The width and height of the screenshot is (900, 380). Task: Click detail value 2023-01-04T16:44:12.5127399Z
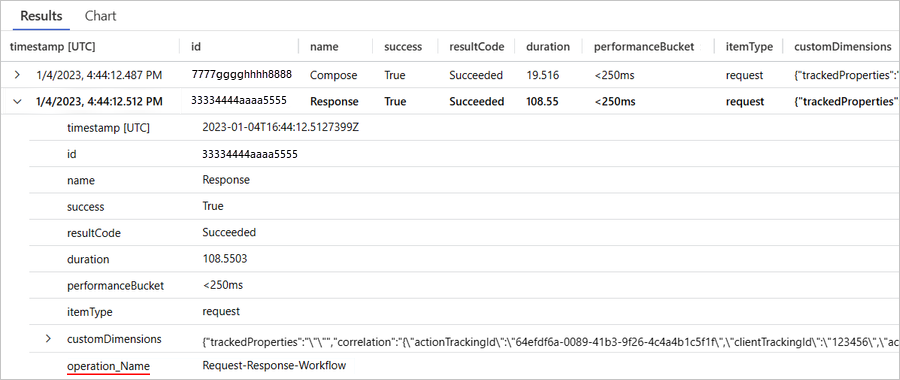[x=281, y=127]
